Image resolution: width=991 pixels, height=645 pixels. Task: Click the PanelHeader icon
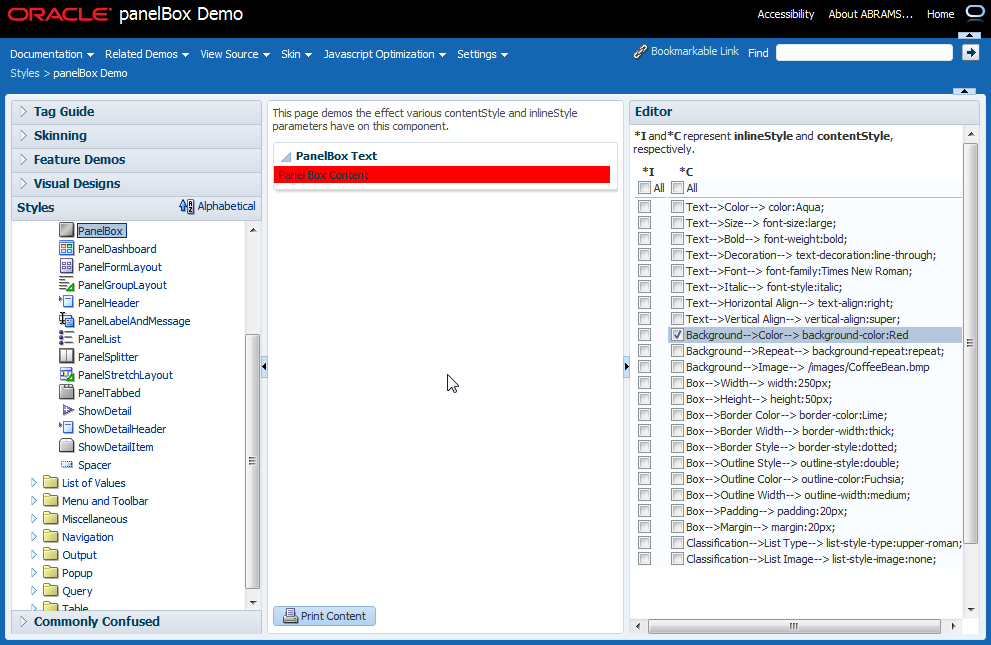[x=66, y=302]
